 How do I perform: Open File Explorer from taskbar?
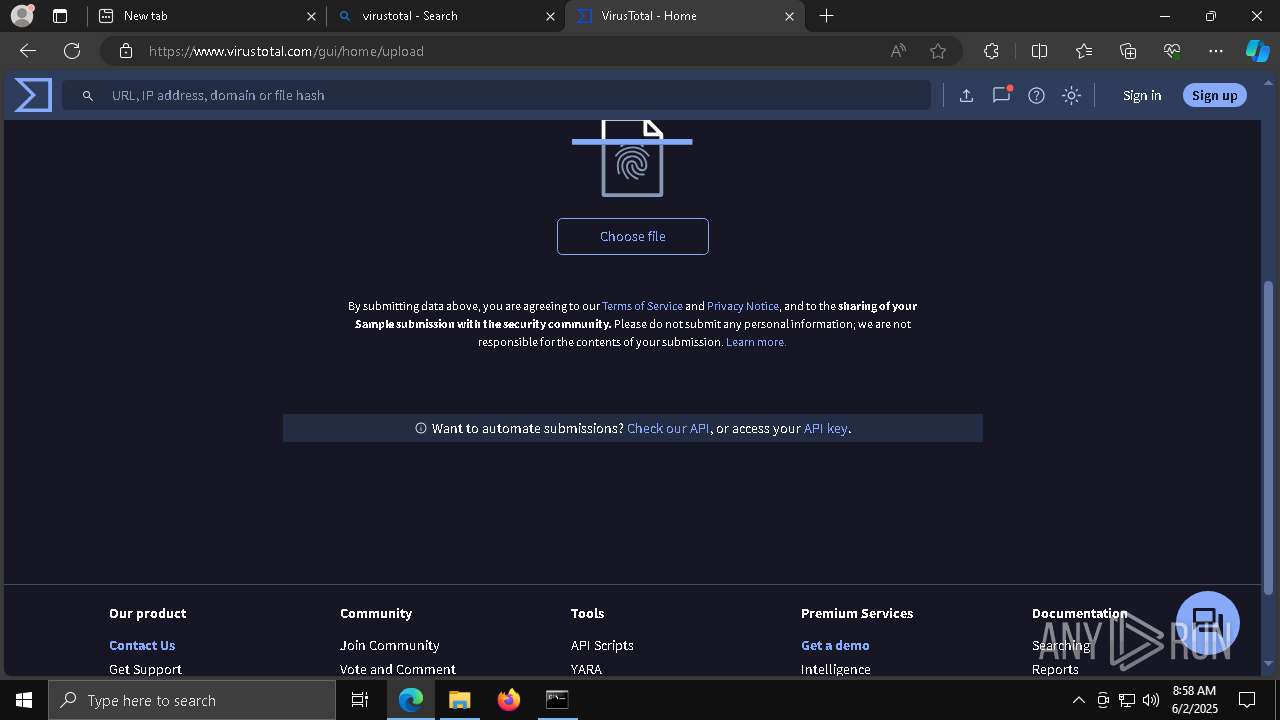(459, 700)
